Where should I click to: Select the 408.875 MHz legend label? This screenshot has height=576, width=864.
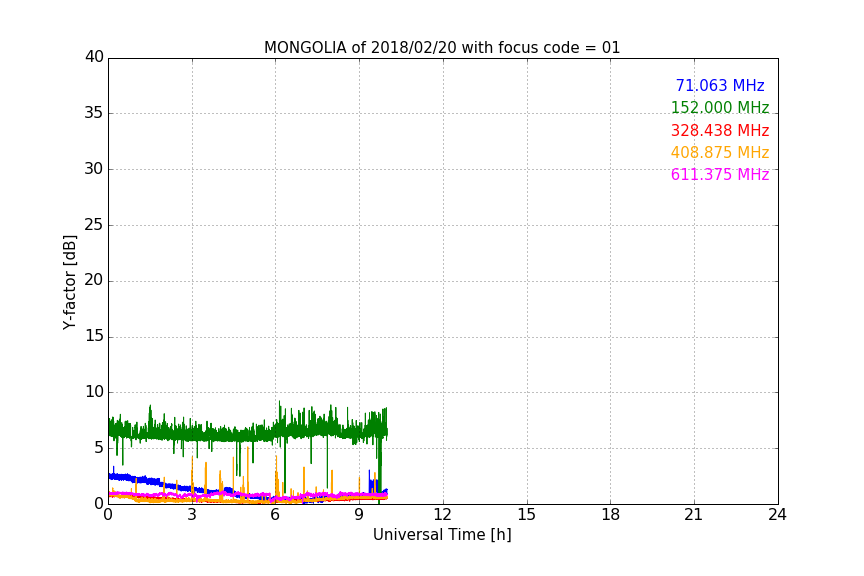coord(720,152)
